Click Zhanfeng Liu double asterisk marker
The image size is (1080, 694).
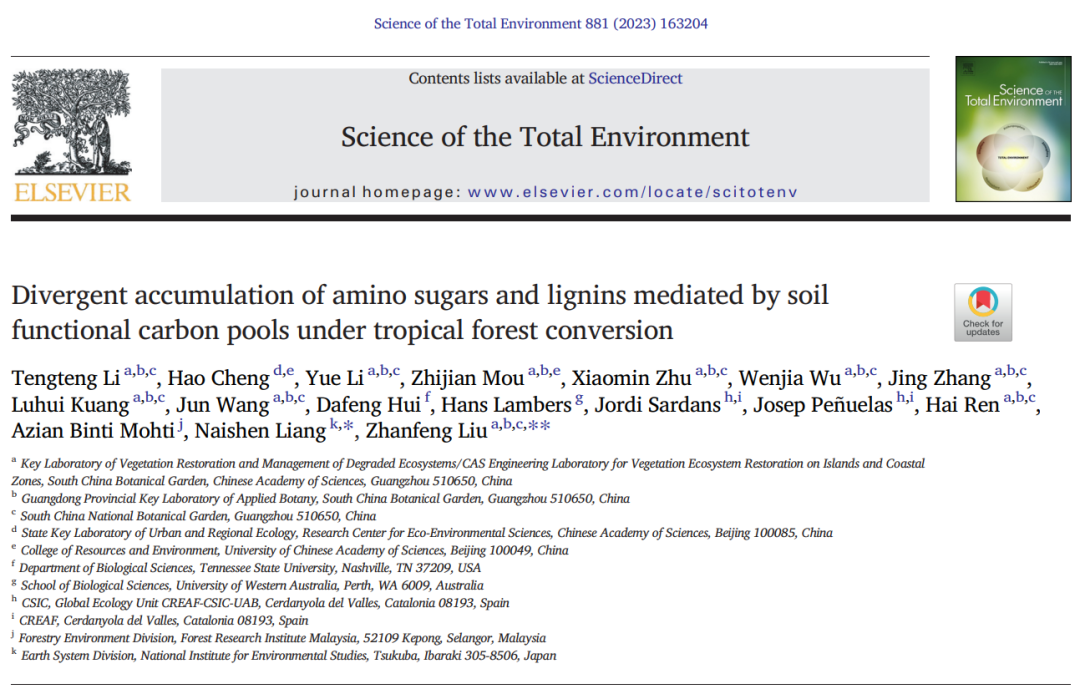[x=539, y=425]
